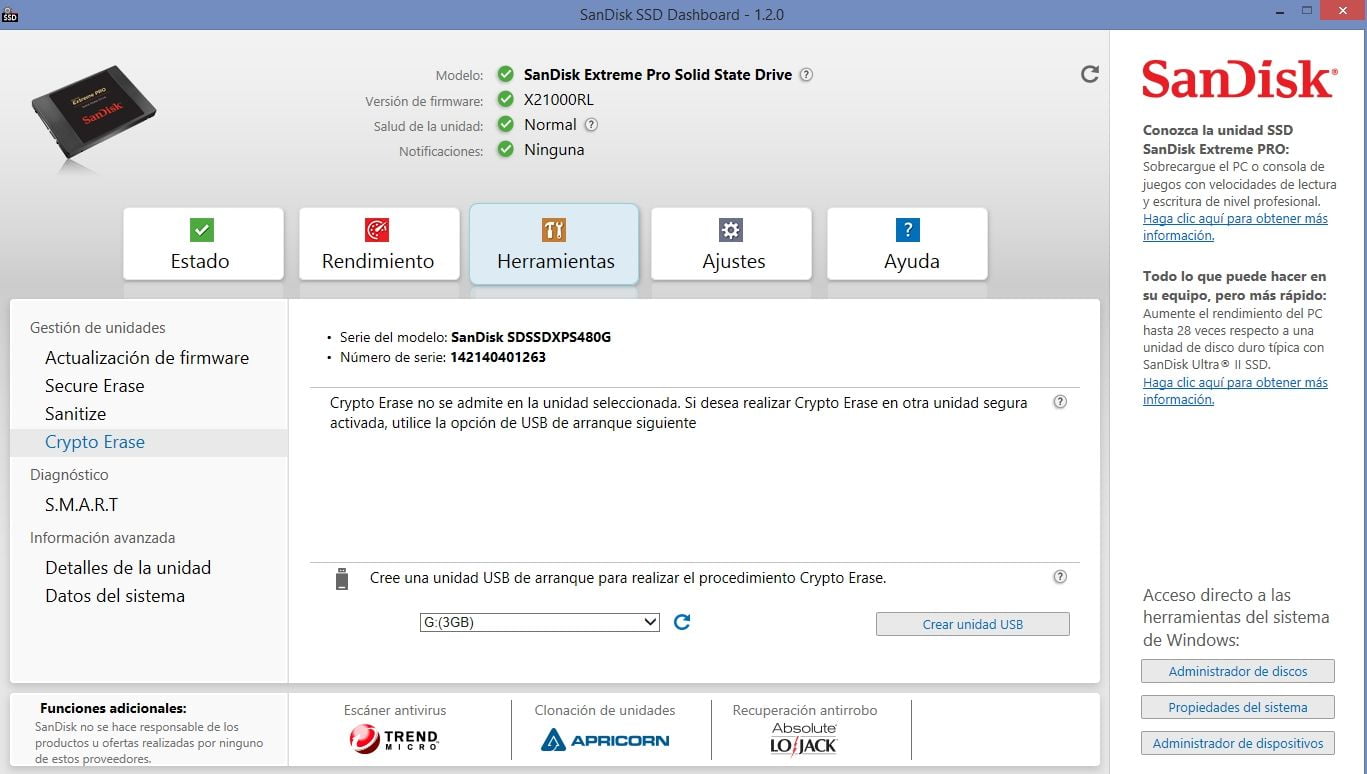
Task: Open the Ajustes tab
Action: [x=731, y=244]
